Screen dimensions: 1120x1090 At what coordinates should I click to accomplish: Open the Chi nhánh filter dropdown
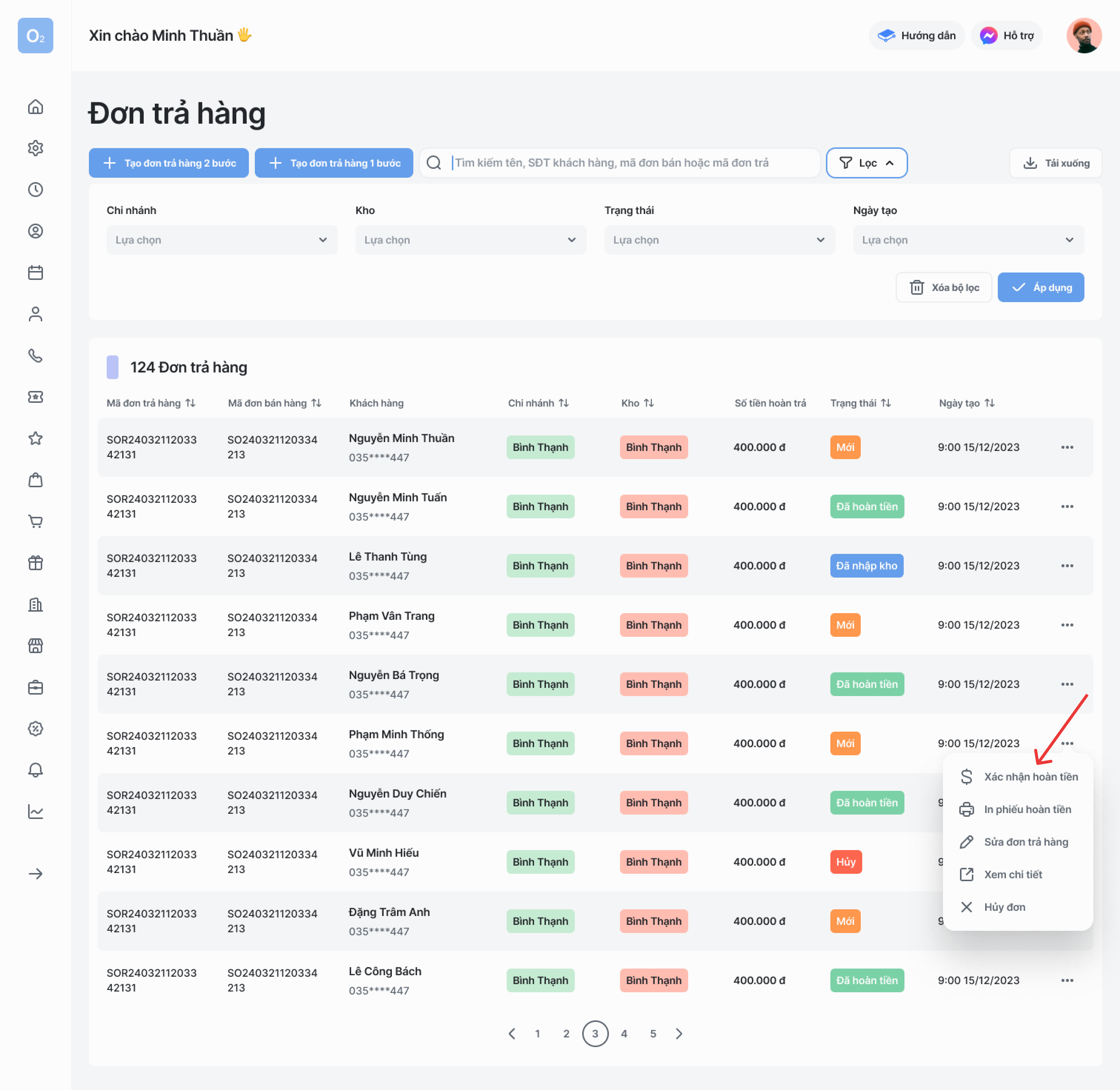click(221, 240)
